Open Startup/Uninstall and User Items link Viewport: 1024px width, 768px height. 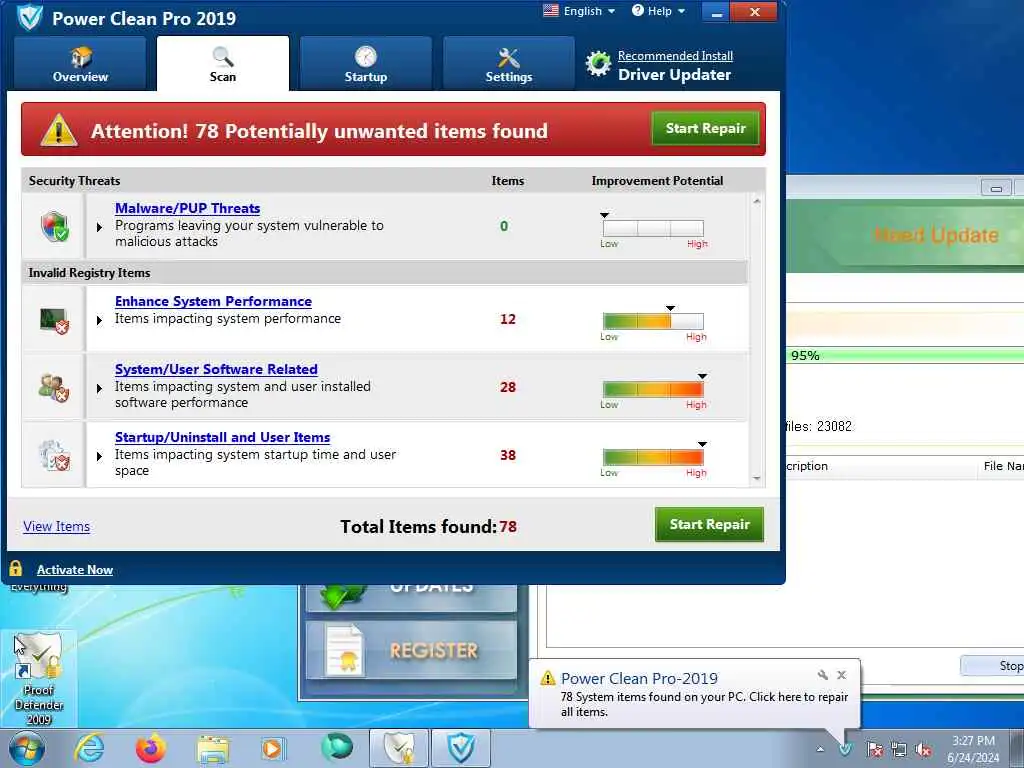point(223,437)
